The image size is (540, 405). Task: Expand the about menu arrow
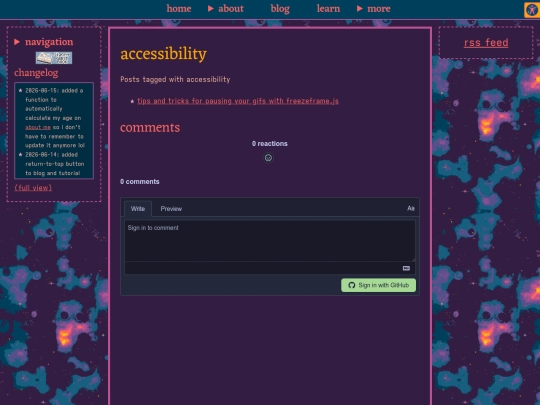tap(211, 9)
